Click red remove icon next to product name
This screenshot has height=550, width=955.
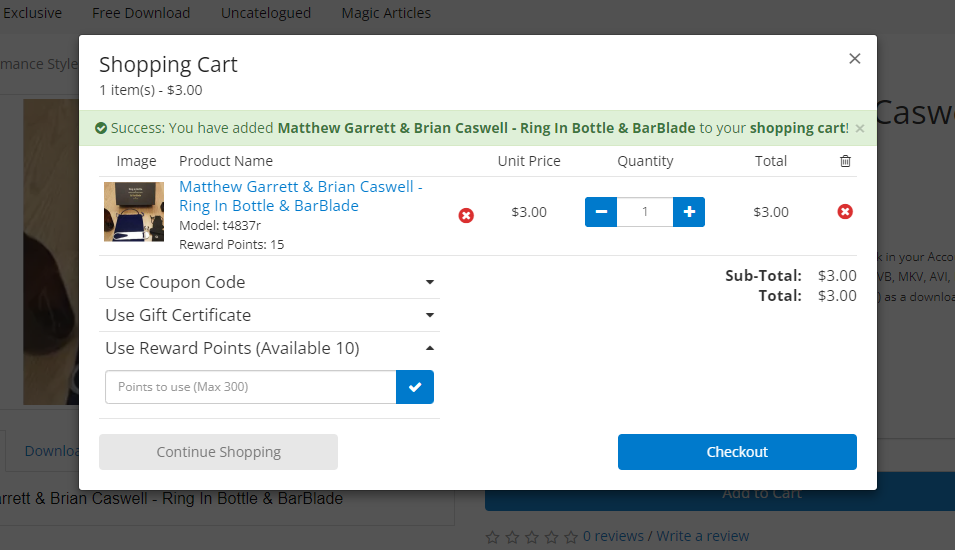(x=466, y=215)
